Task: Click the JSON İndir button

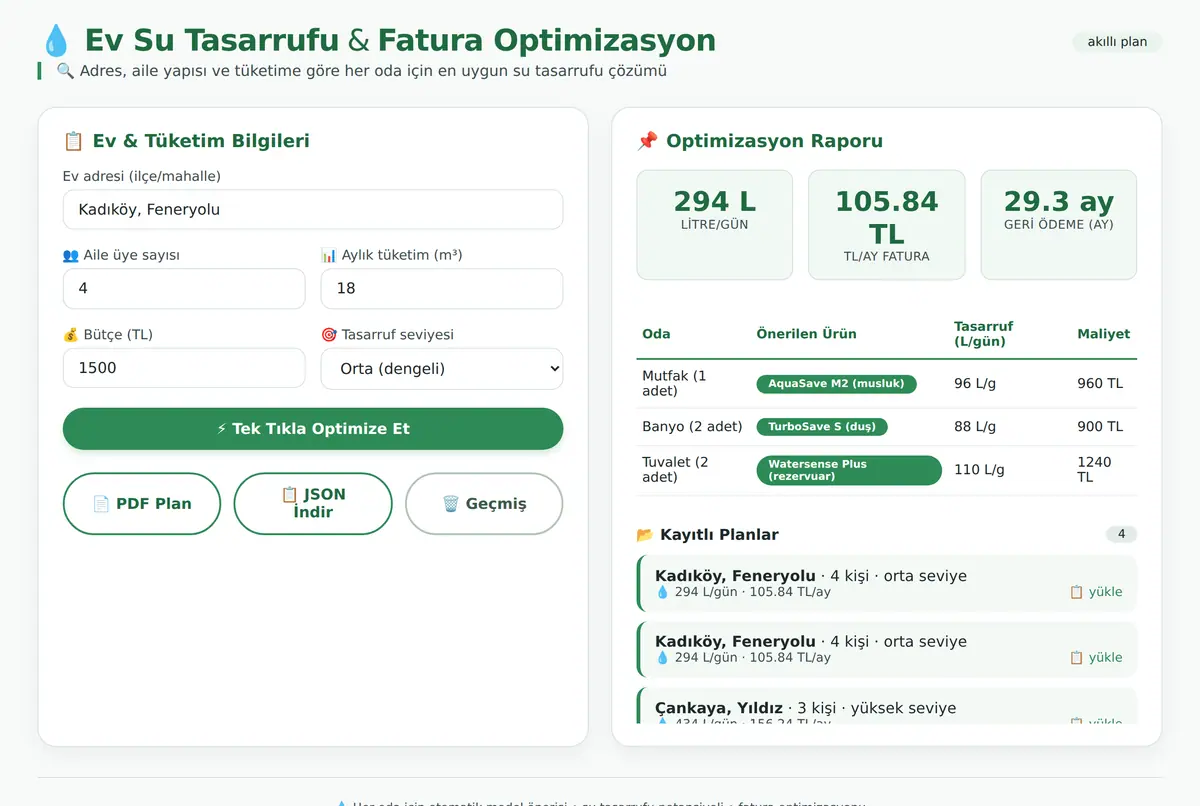Action: click(313, 504)
